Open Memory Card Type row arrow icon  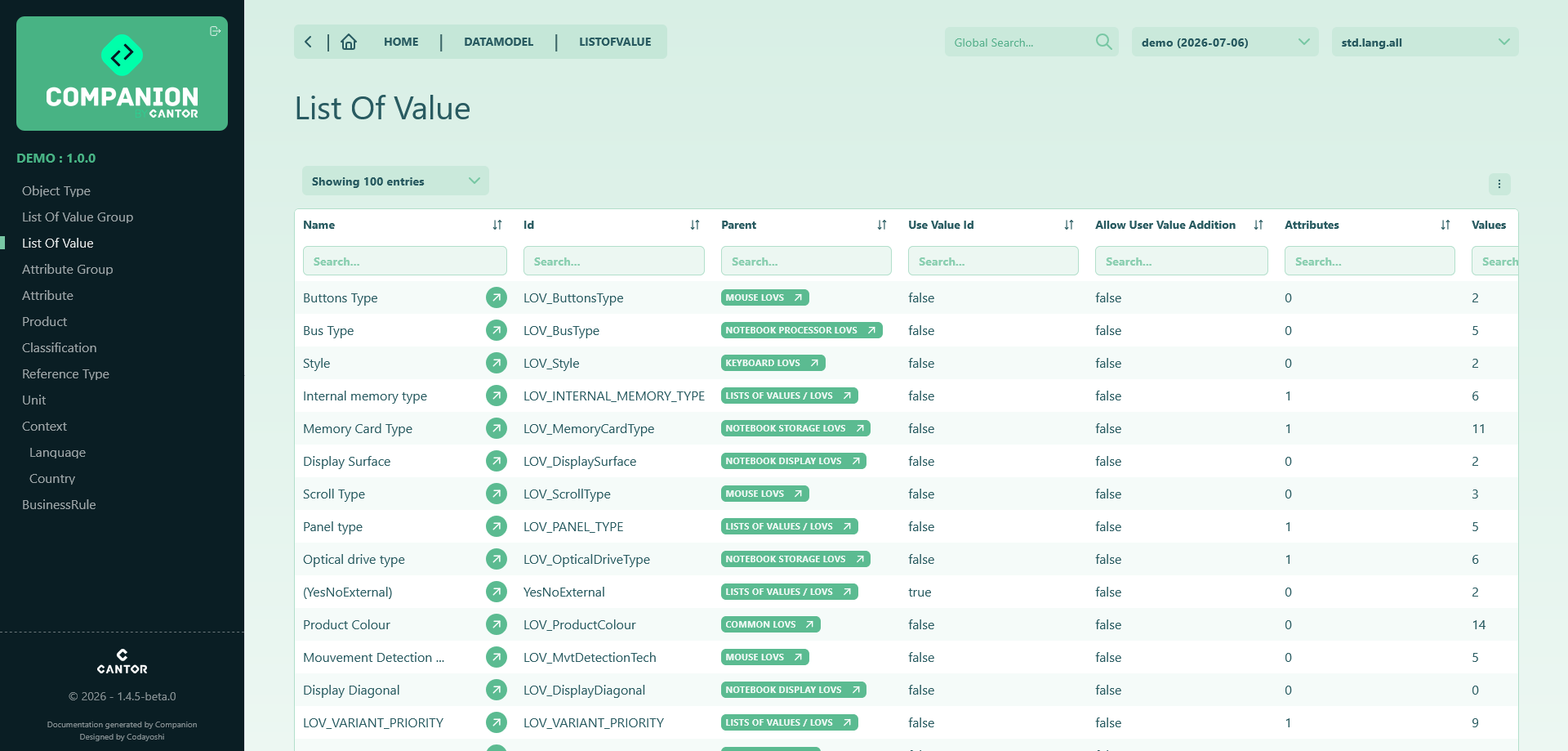click(497, 428)
